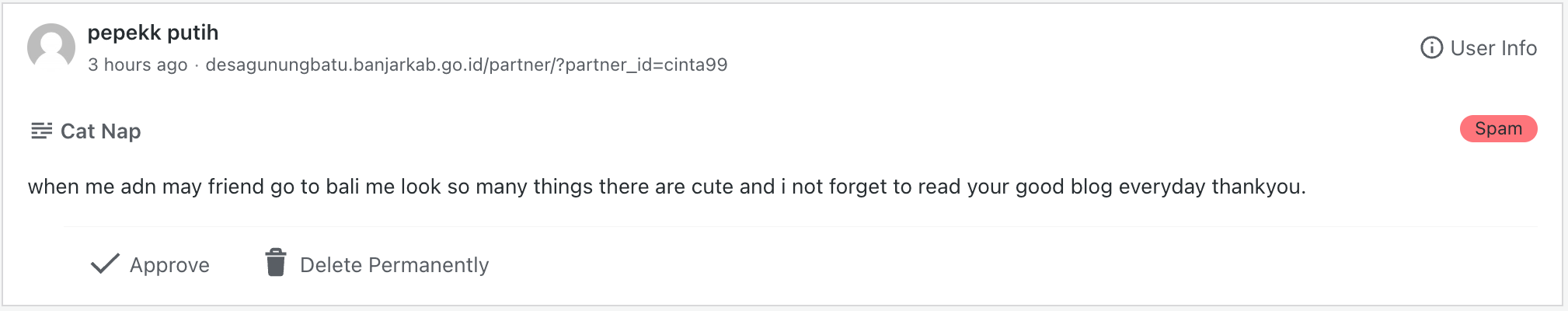Select the Delete Permanently text
Image resolution: width=1568 pixels, height=311 pixels.
point(394,265)
